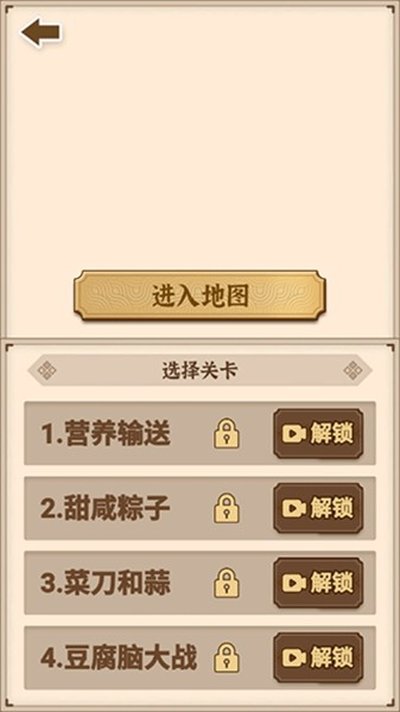This screenshot has height=712, width=400.
Task: Unlock level 1 营养输送 via 解锁
Action: pyautogui.click(x=318, y=434)
